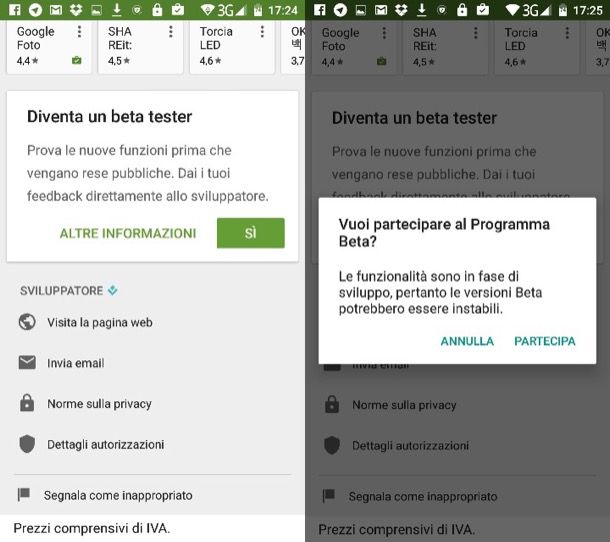The image size is (610, 542).
Task: Tap the 17:24 clock in status bar
Action: tap(283, 11)
